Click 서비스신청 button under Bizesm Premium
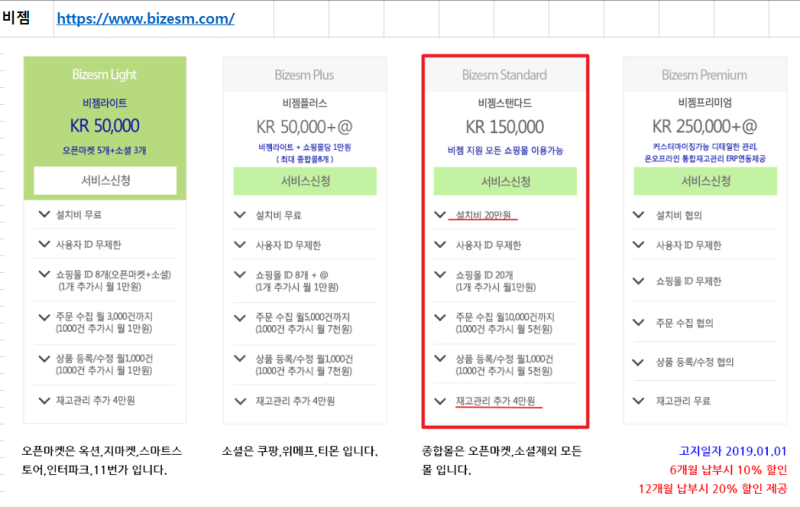 pyautogui.click(x=705, y=181)
